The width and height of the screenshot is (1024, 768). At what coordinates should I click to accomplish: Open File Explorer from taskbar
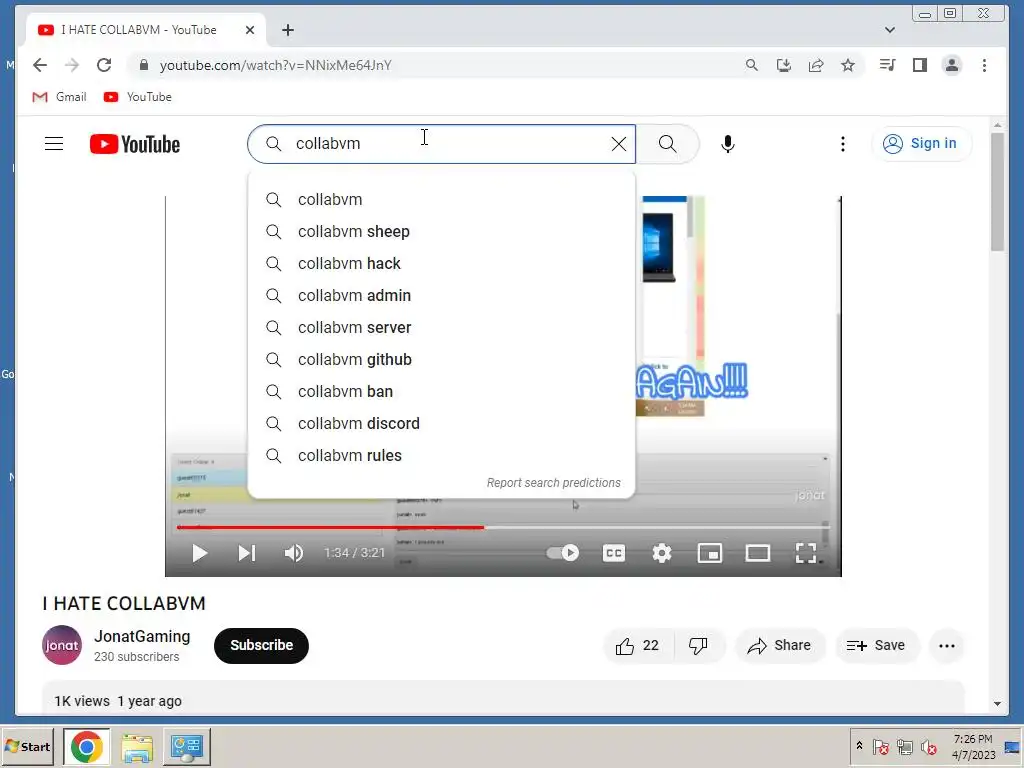137,746
